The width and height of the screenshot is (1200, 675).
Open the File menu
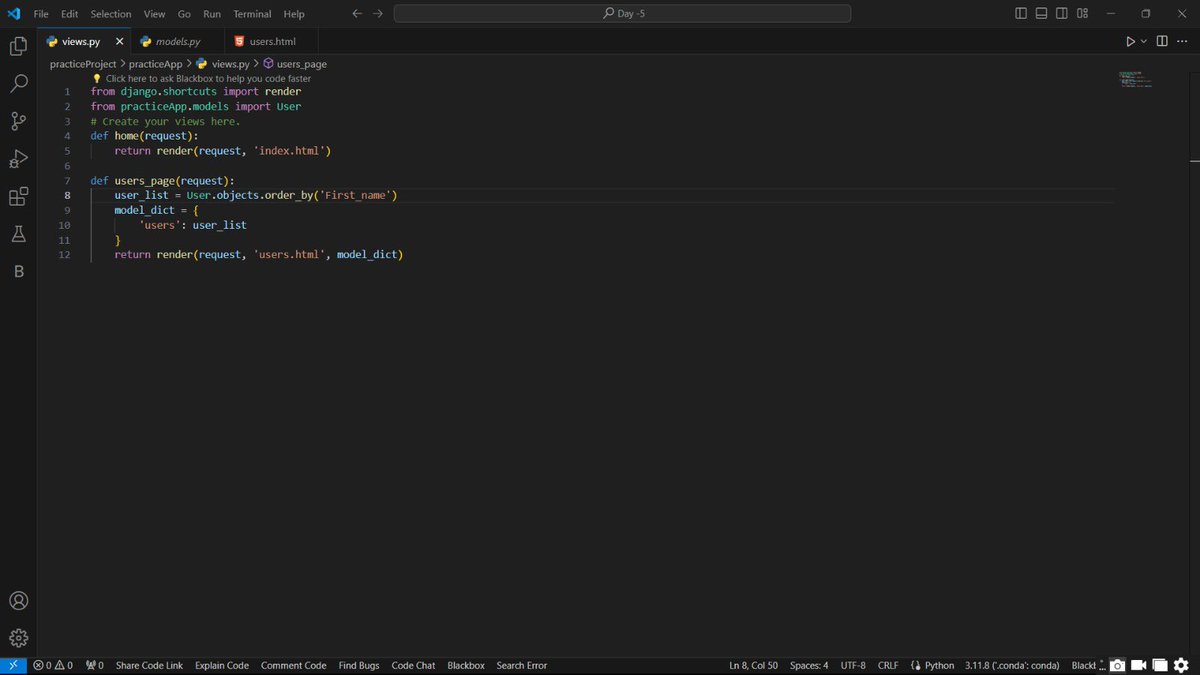coord(41,14)
